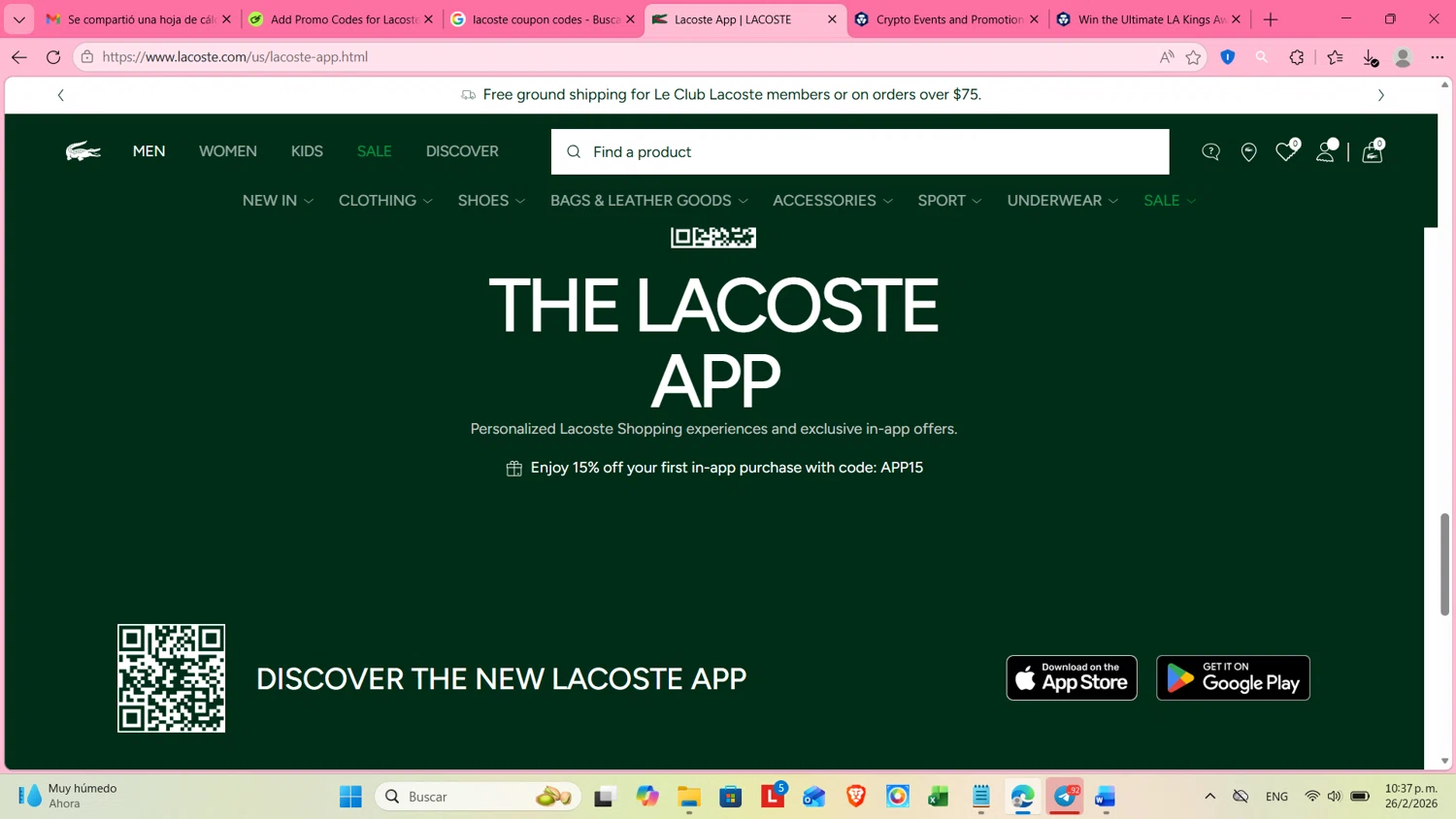Add page to favorites star icon
The height and width of the screenshot is (819, 1456).
[1194, 57]
